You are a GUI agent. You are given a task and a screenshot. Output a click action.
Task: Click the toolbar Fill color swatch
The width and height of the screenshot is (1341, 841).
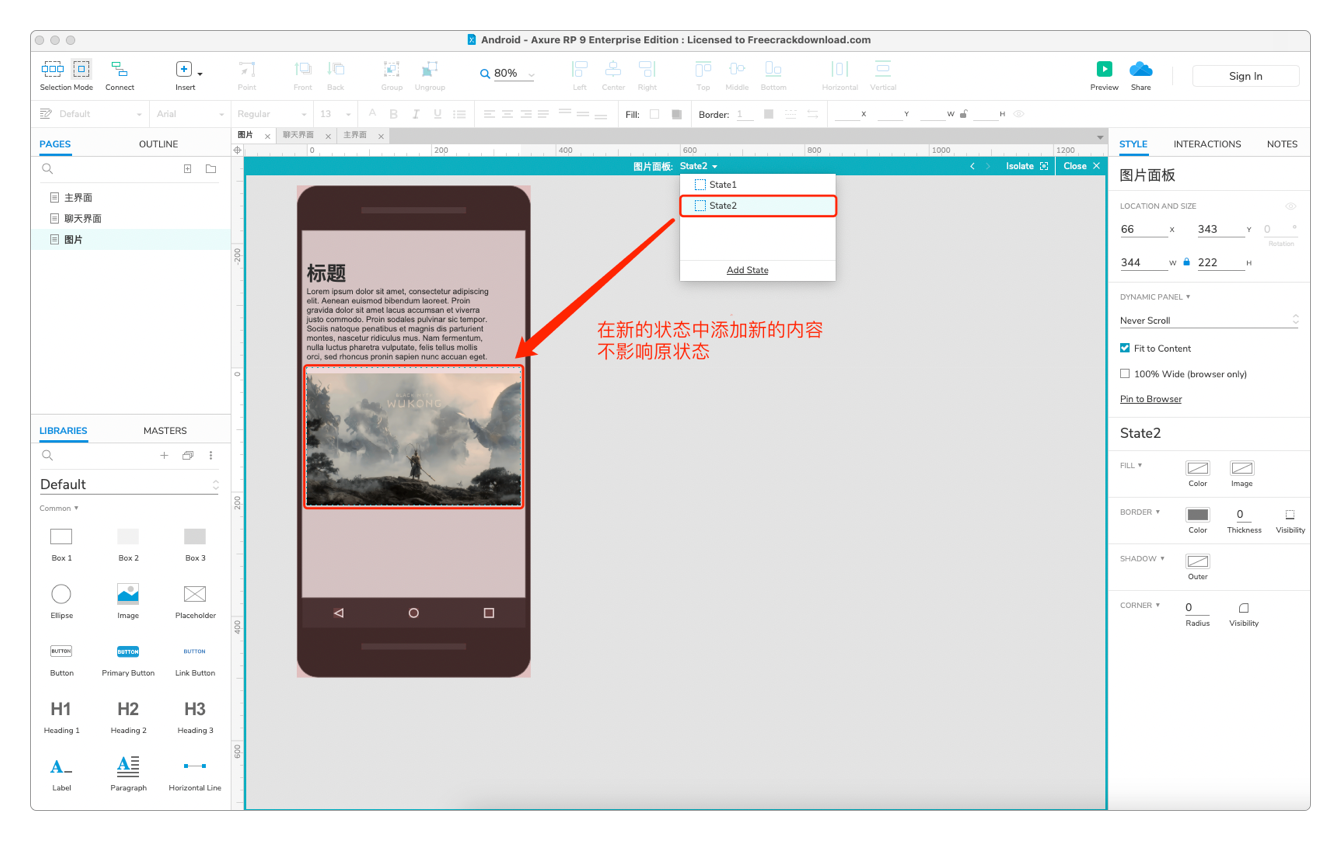(x=654, y=114)
